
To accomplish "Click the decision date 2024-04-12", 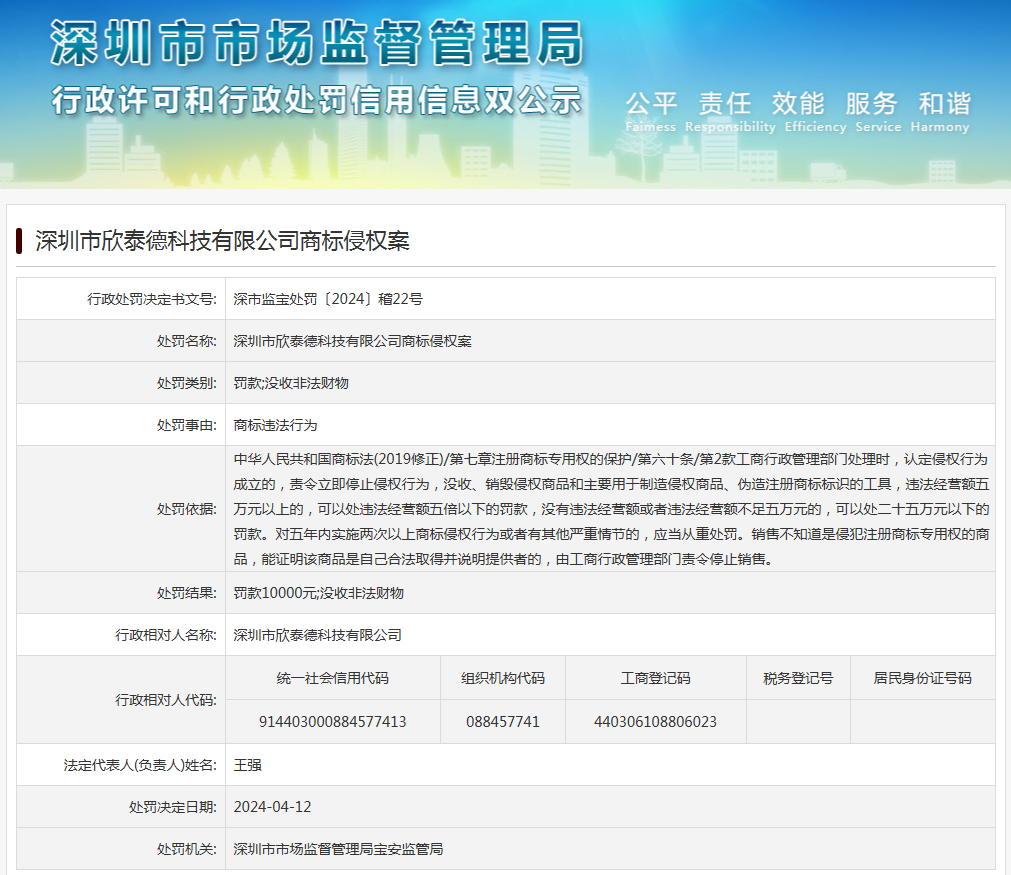I will click(x=272, y=807).
